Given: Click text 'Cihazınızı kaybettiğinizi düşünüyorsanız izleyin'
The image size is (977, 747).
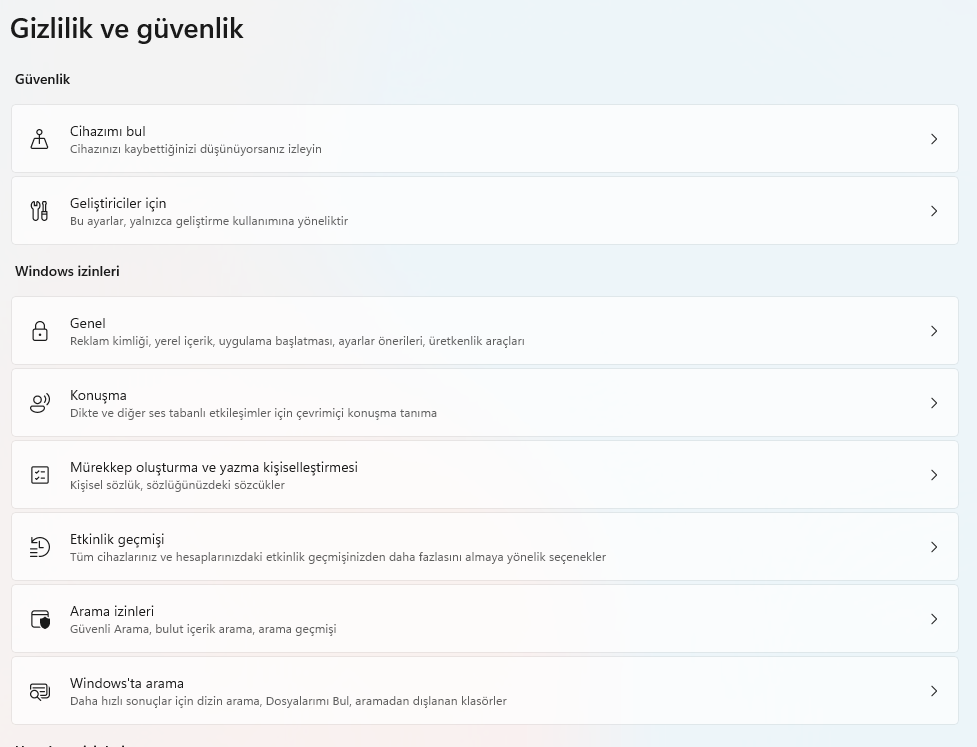Looking at the screenshot, I should [196, 149].
